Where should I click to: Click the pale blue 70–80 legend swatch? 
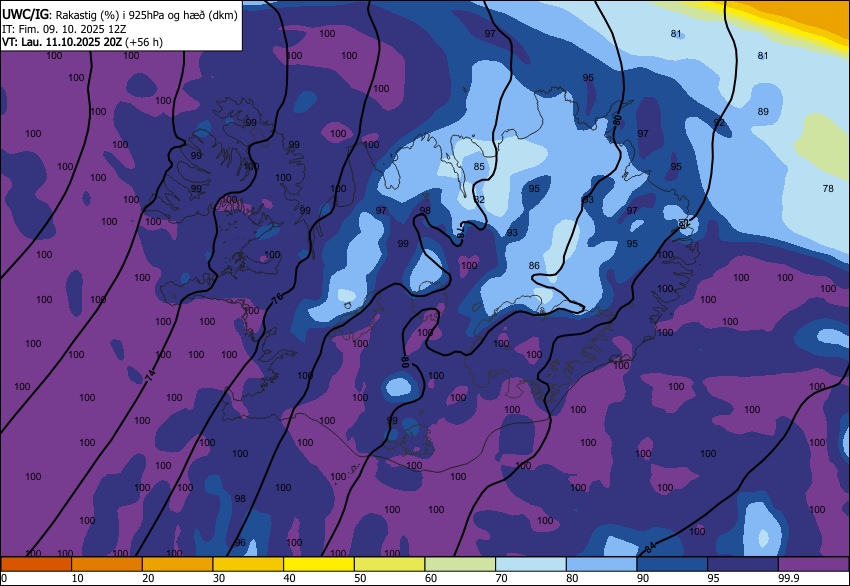pos(531,564)
